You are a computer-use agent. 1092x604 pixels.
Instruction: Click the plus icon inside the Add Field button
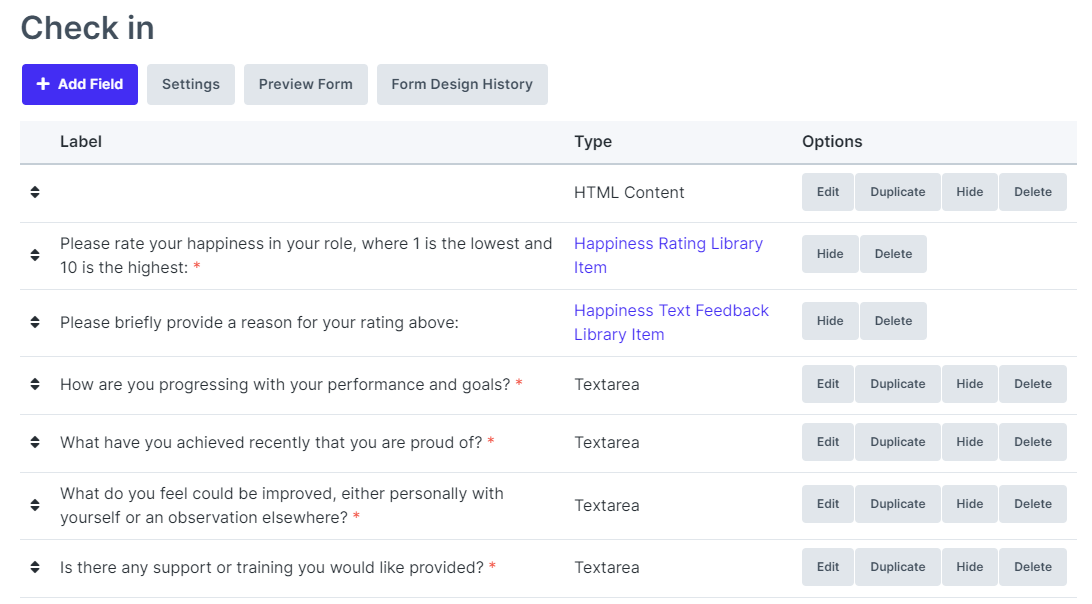click(43, 84)
